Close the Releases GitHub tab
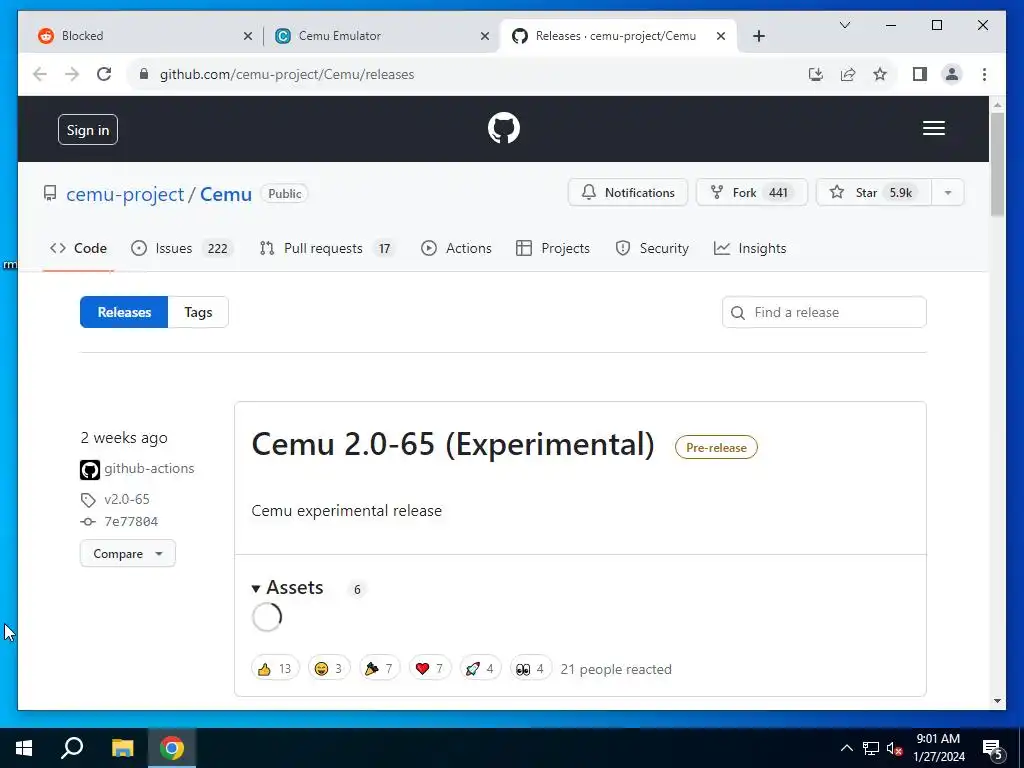 [x=721, y=36]
